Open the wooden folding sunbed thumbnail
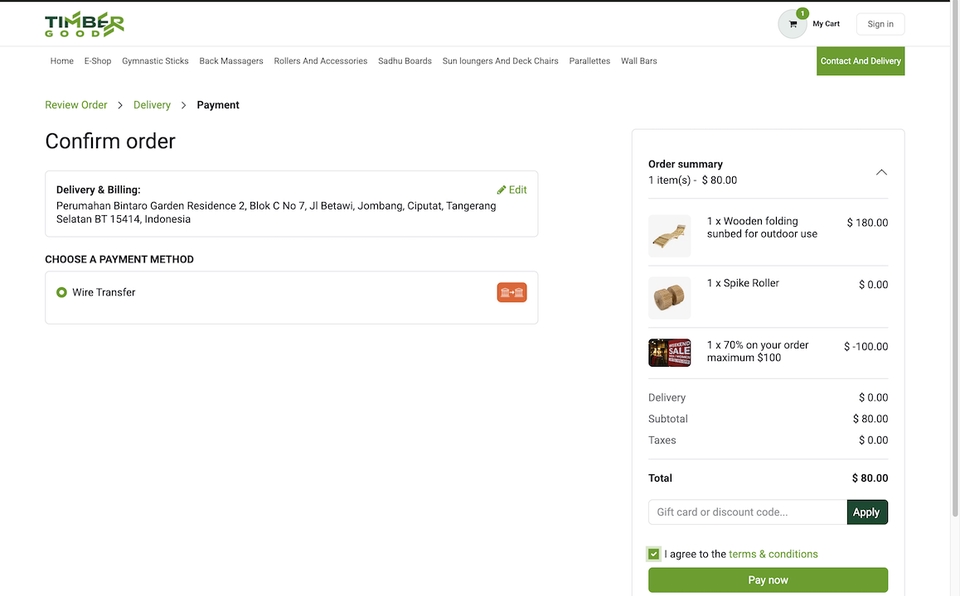Viewport: 960px width, 596px height. [669, 236]
